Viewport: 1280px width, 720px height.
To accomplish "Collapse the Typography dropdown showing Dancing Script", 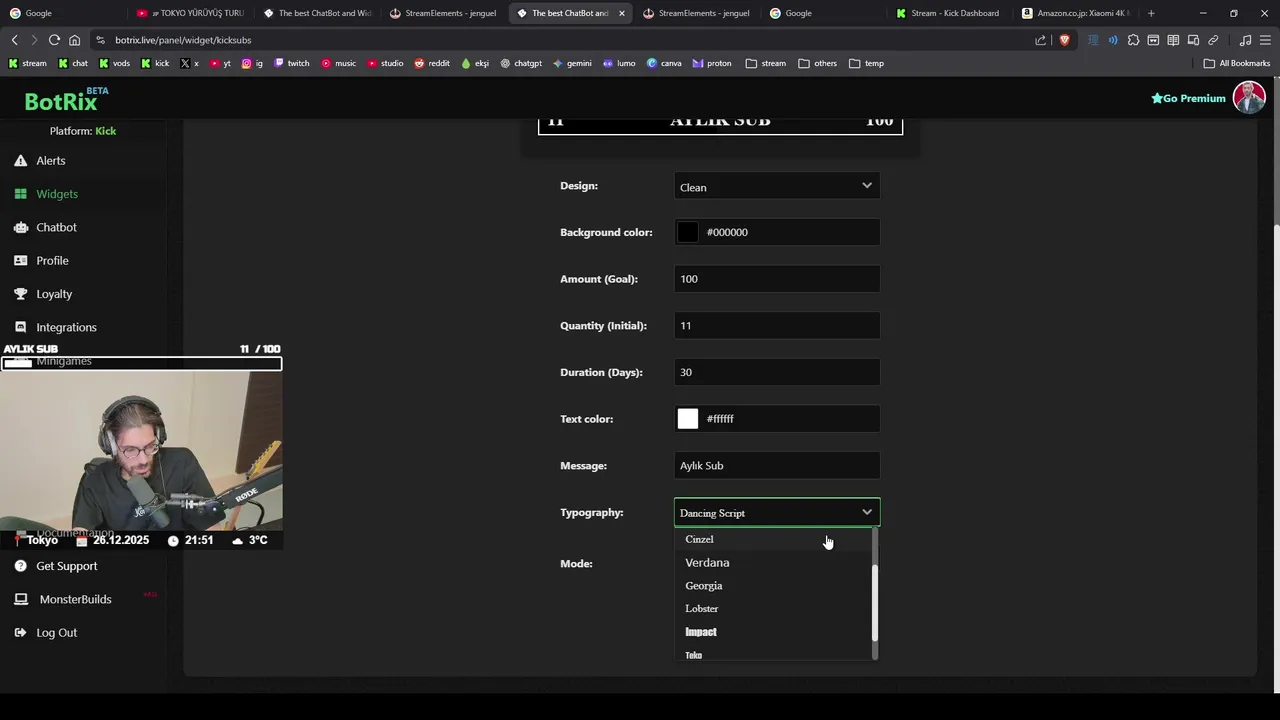I will pyautogui.click(x=777, y=513).
